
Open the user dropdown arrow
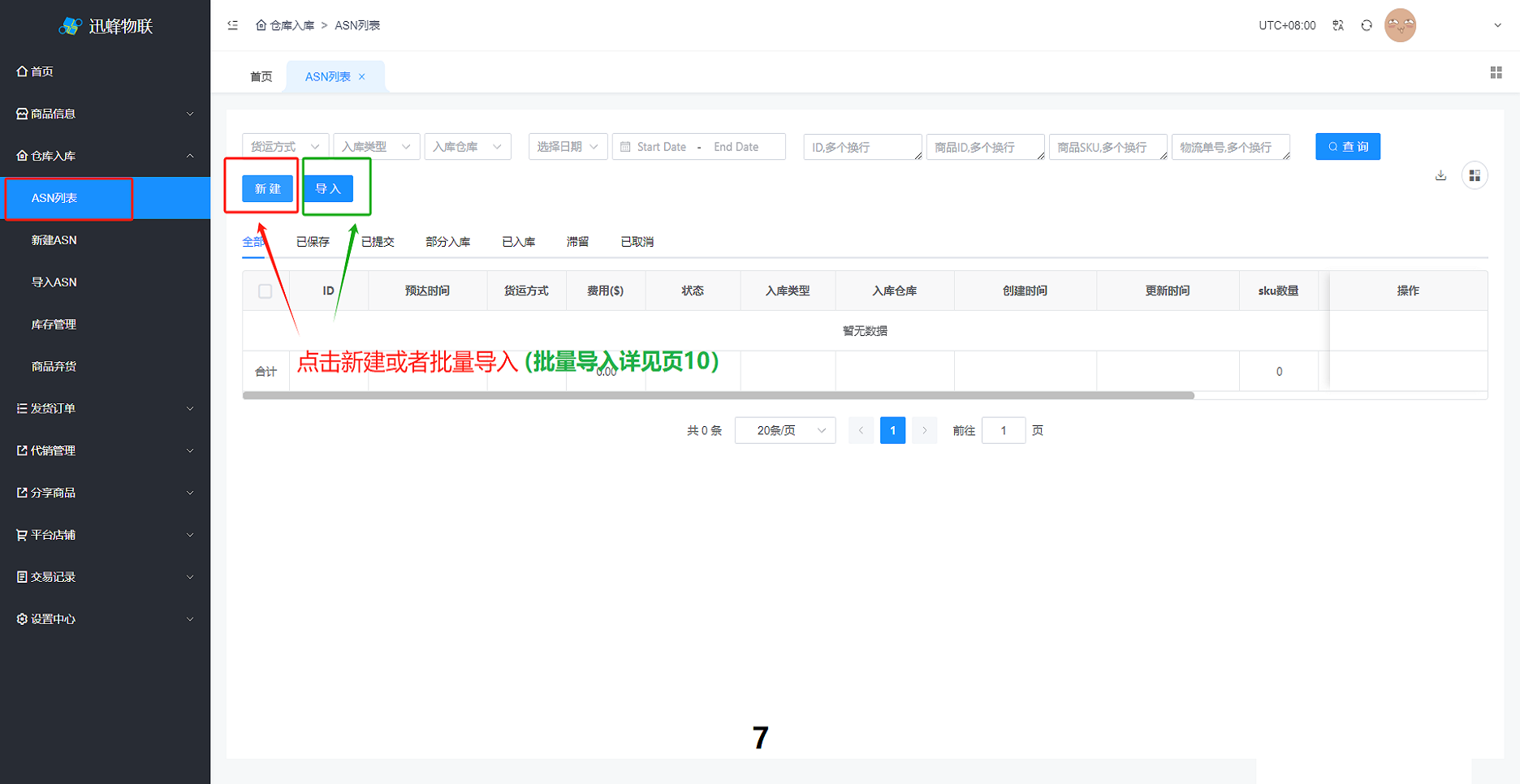pyautogui.click(x=1497, y=25)
